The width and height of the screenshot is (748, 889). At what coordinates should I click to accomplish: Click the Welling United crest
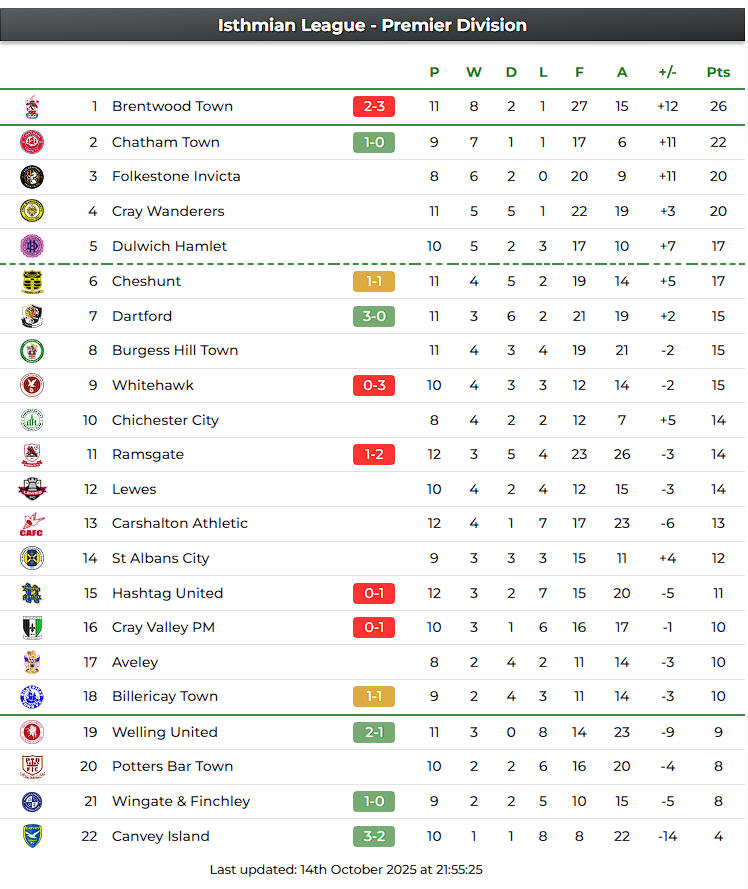[x=32, y=732]
